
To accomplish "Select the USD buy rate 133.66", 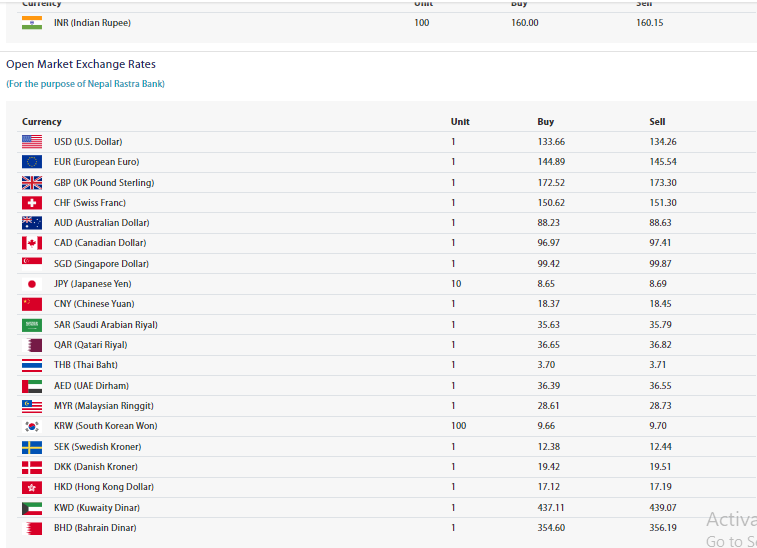I will 551,142.
